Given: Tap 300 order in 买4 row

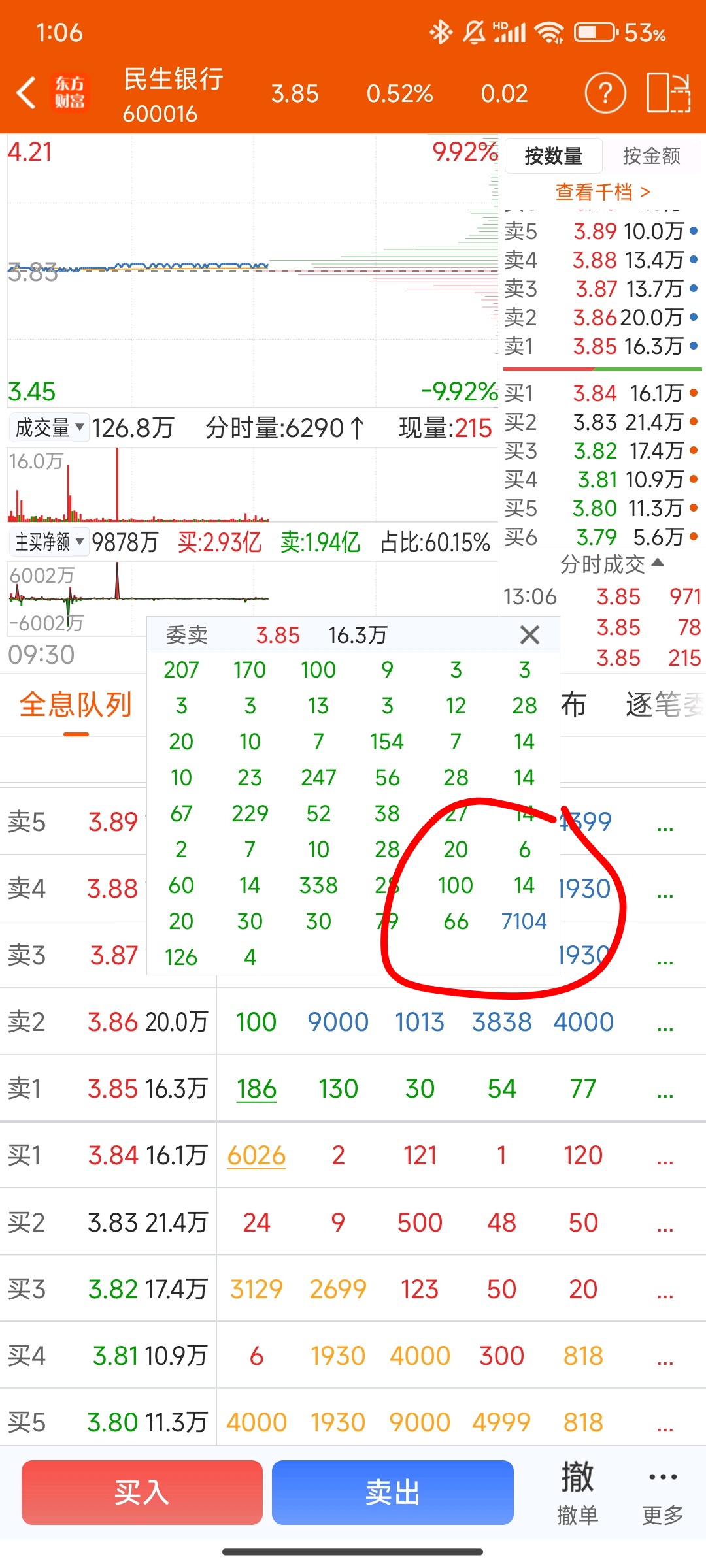Looking at the screenshot, I should point(501,1356).
